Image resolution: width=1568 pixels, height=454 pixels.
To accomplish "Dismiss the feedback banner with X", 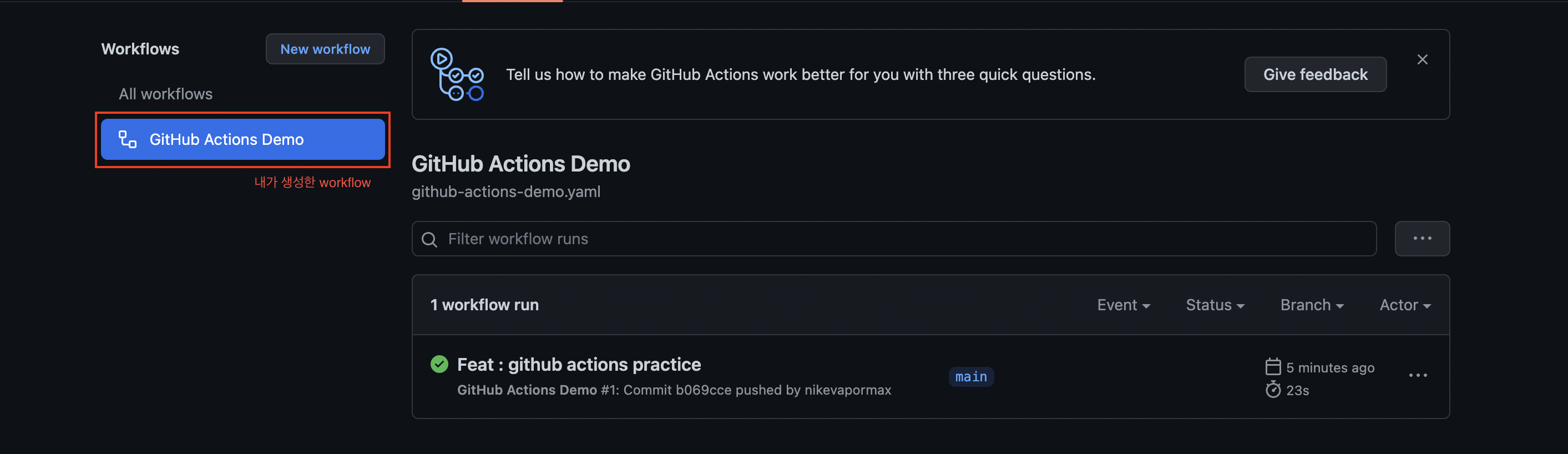I will (x=1422, y=59).
